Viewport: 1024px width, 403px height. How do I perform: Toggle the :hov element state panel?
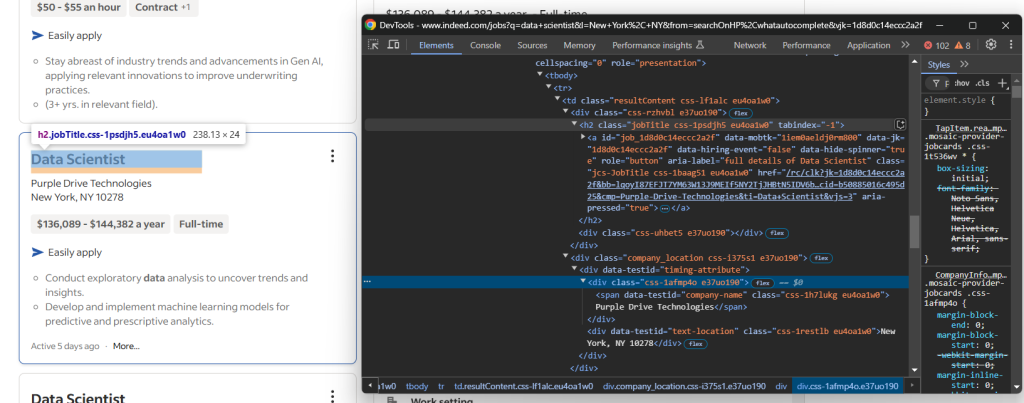962,84
